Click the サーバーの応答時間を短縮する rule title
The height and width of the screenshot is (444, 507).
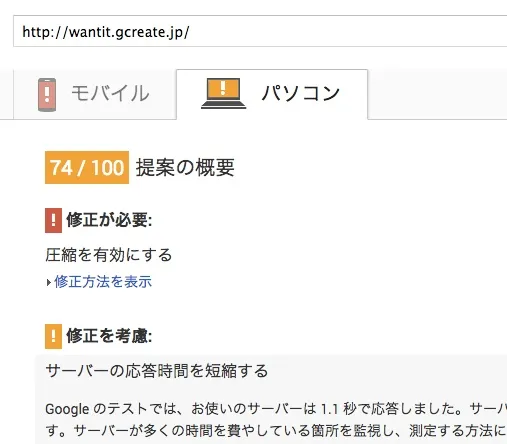157,371
